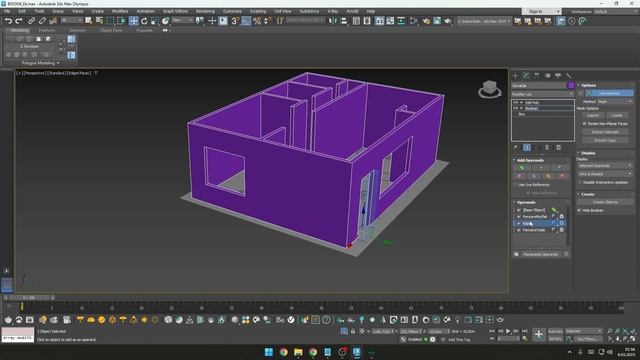
Task: Toggle Edit Poly modifier visibility eye
Action: click(x=515, y=102)
